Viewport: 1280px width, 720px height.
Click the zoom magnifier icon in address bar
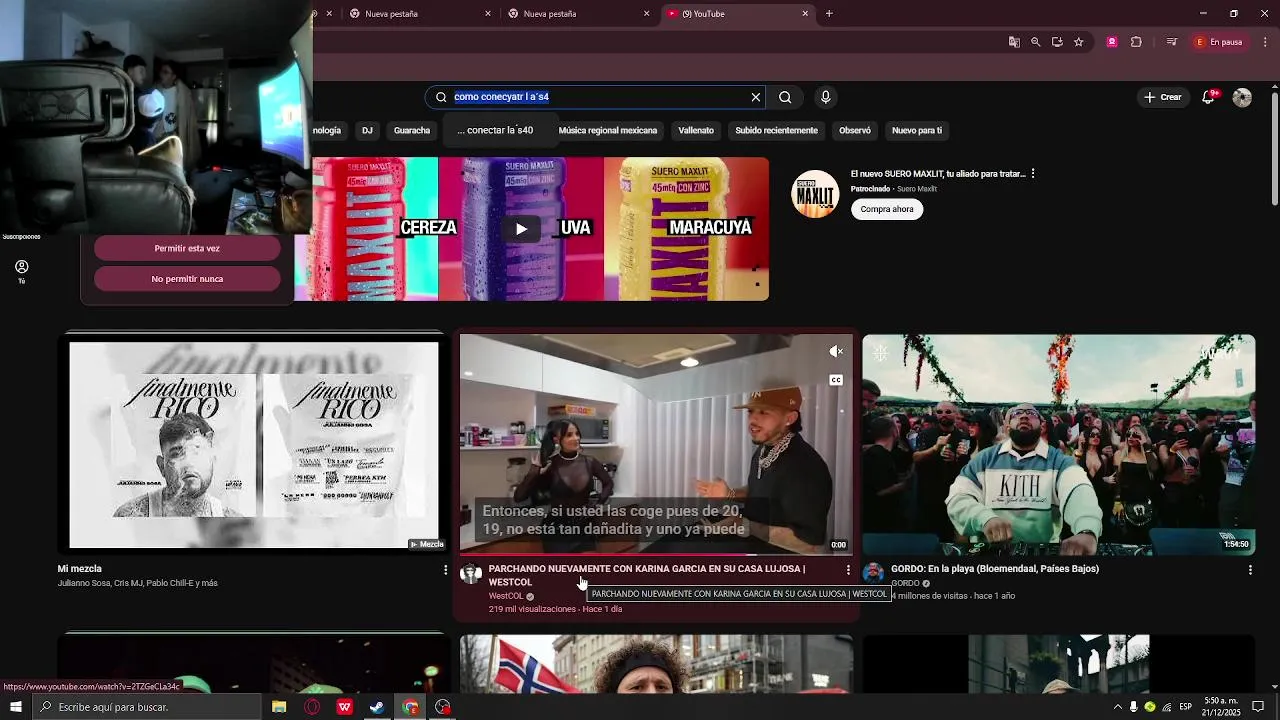[x=1035, y=42]
